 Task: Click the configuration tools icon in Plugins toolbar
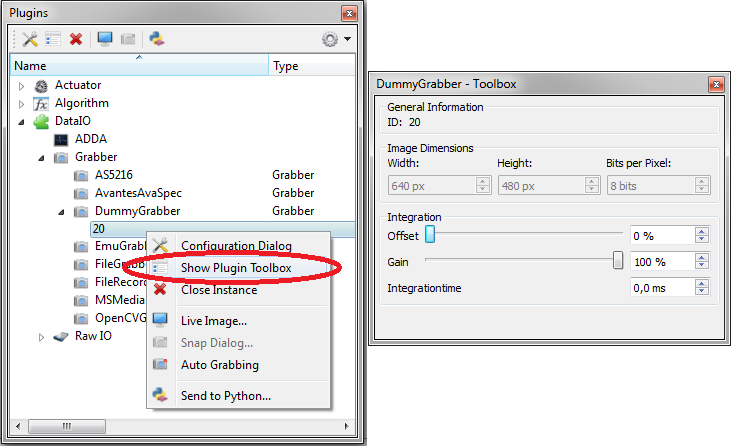tap(30, 39)
